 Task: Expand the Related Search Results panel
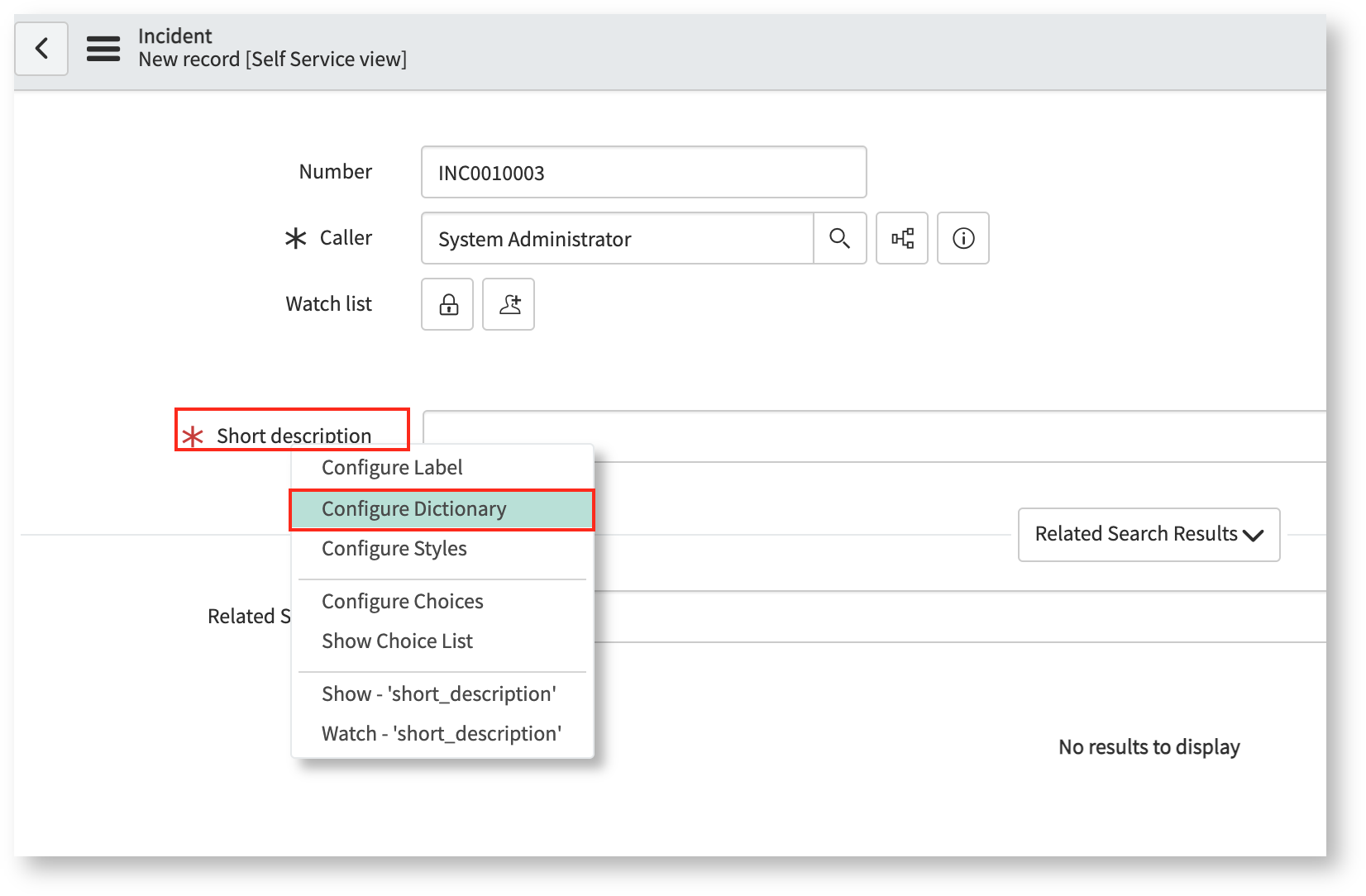tap(1149, 534)
